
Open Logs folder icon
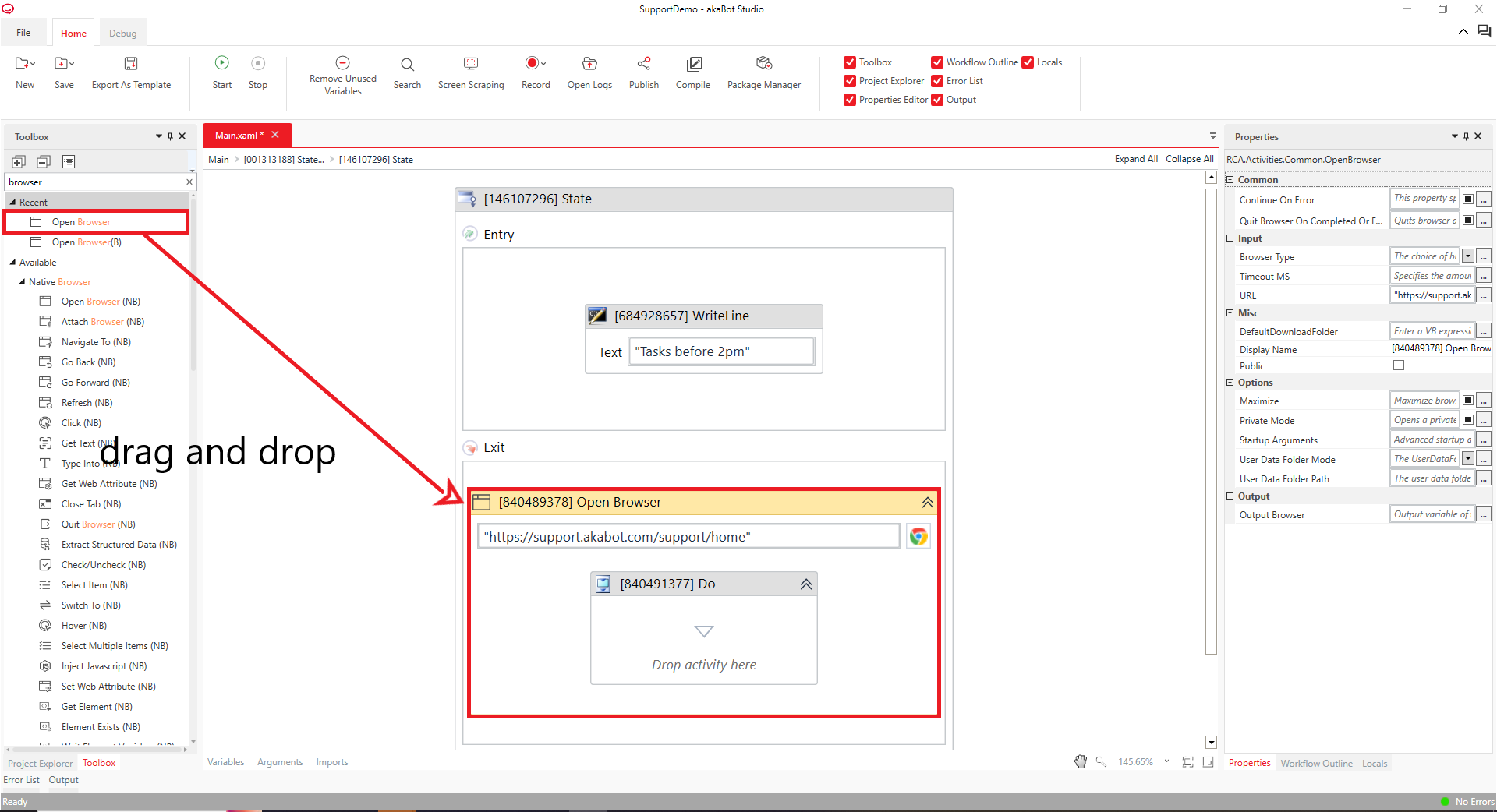589,64
